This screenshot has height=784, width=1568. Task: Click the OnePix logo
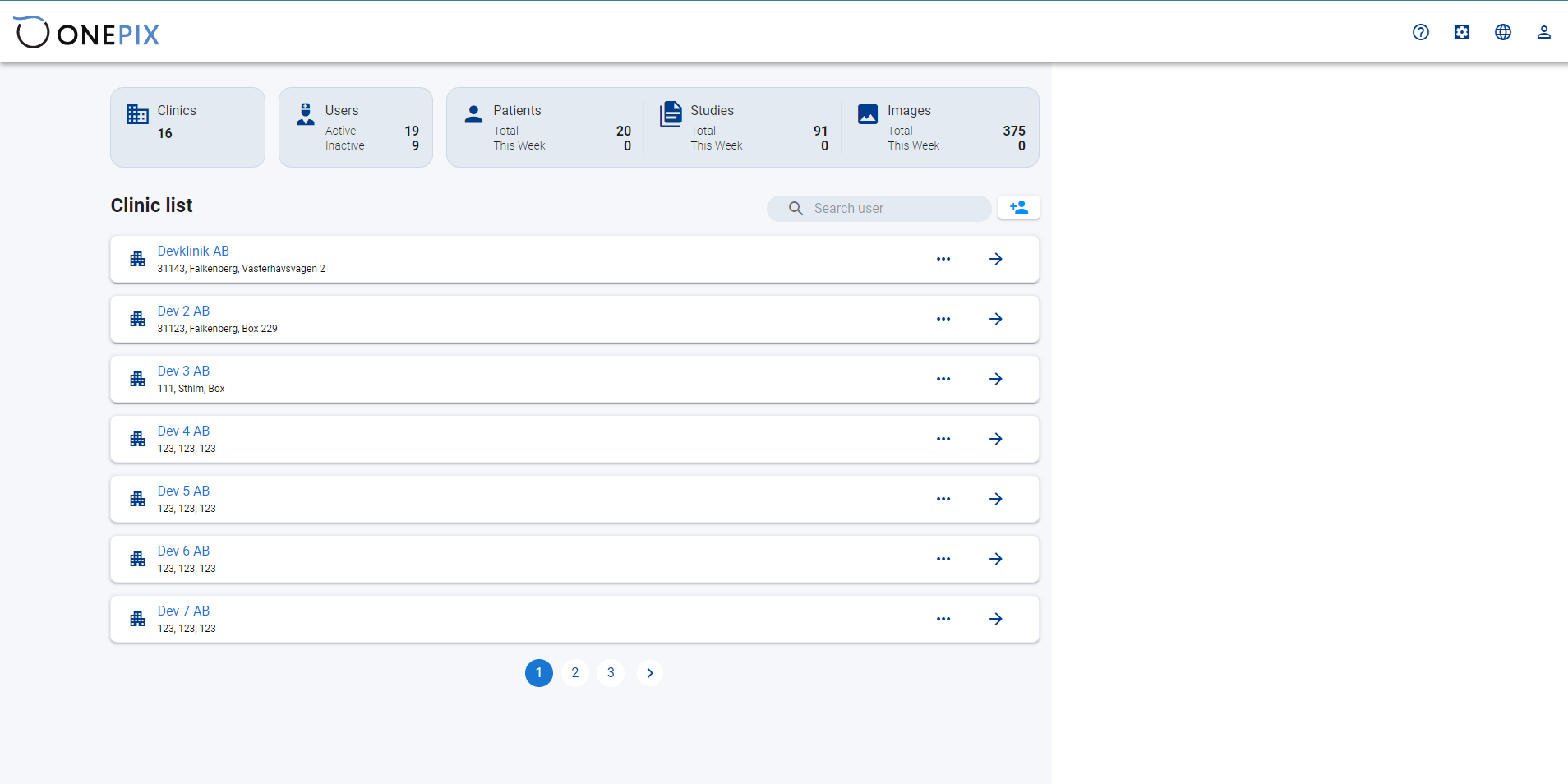(86, 33)
